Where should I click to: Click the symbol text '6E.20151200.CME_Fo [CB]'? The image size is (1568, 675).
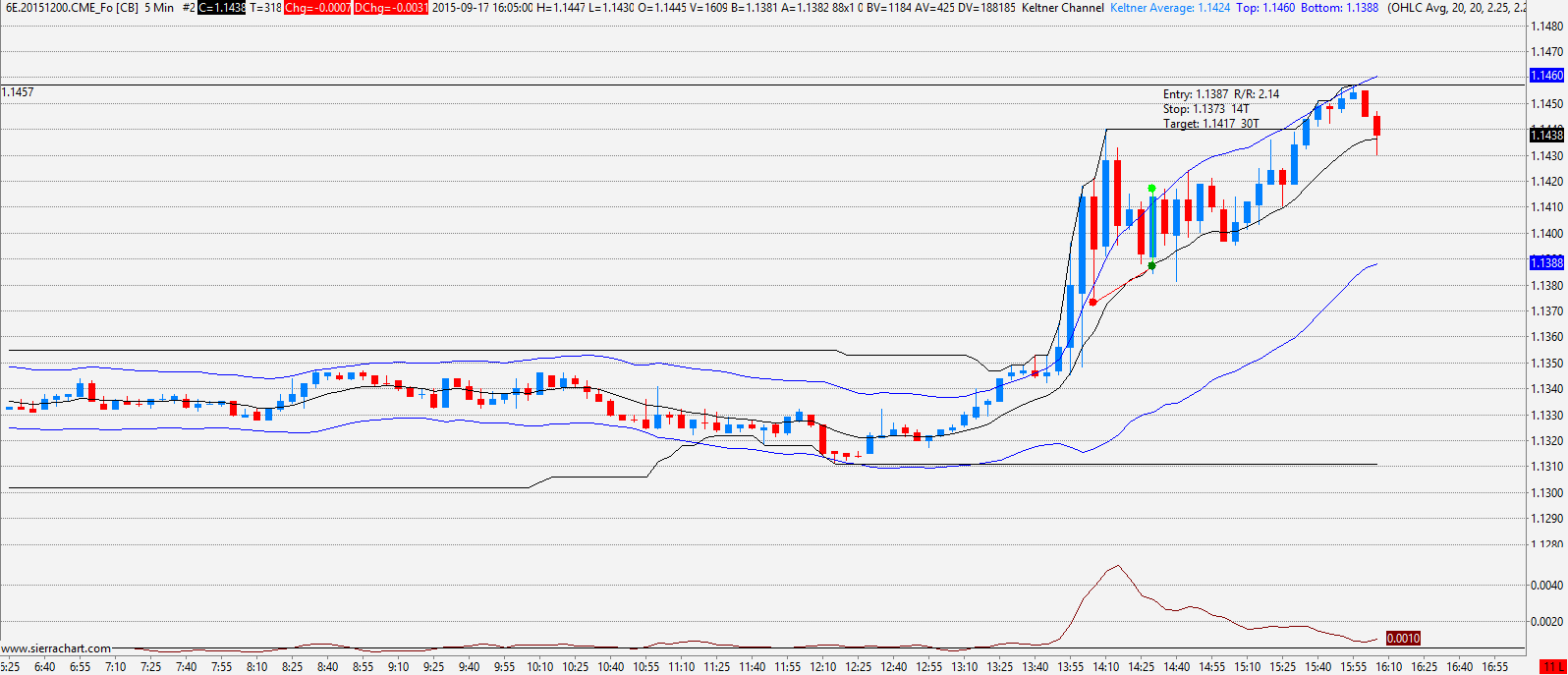pyautogui.click(x=72, y=7)
